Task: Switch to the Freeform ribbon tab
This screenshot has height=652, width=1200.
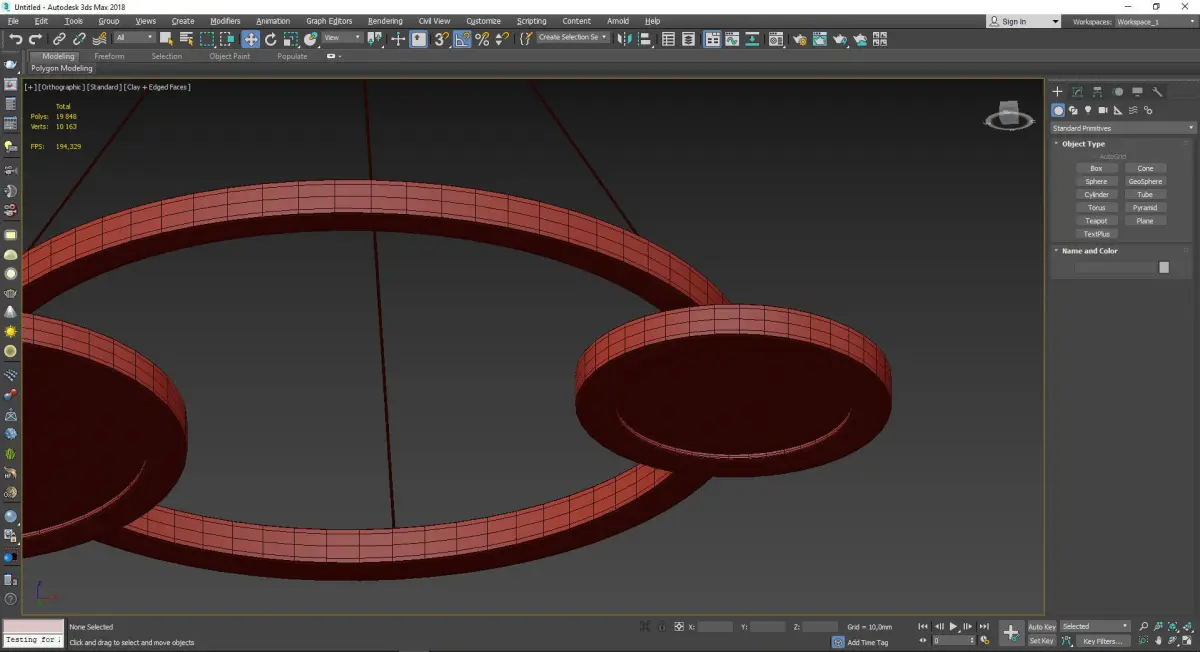Action: [x=109, y=56]
